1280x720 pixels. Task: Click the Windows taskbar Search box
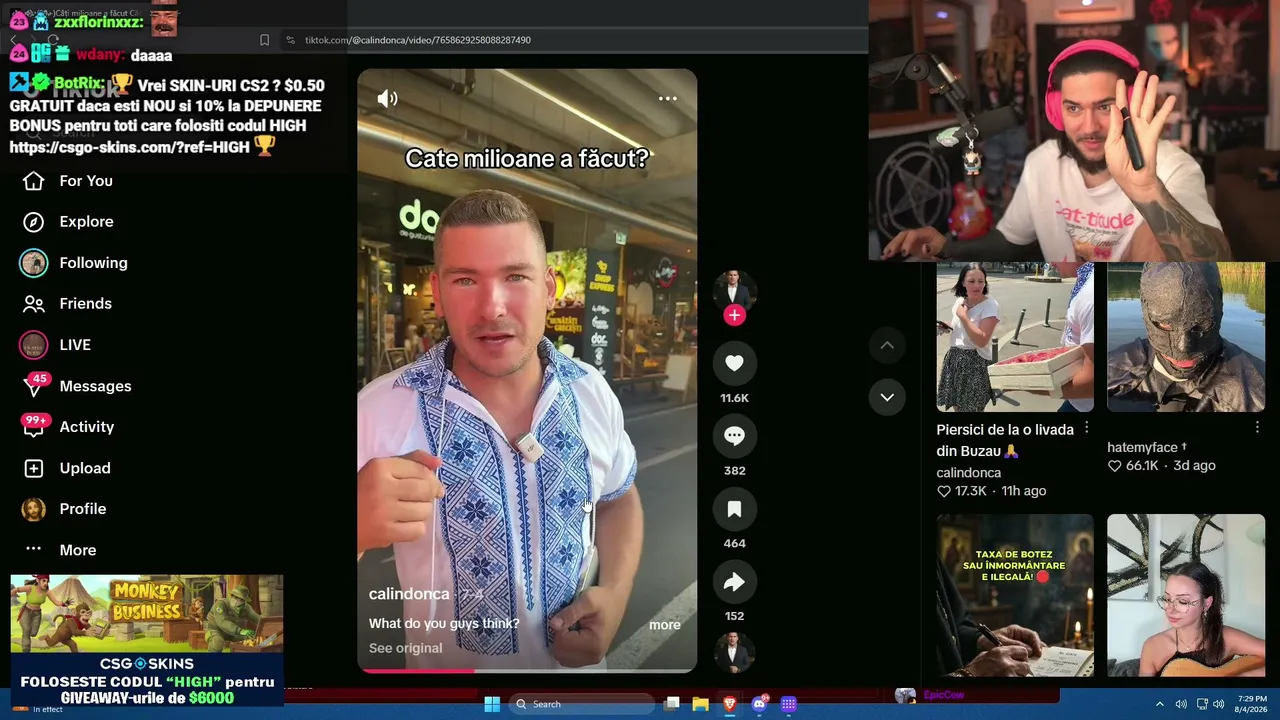[x=581, y=704]
